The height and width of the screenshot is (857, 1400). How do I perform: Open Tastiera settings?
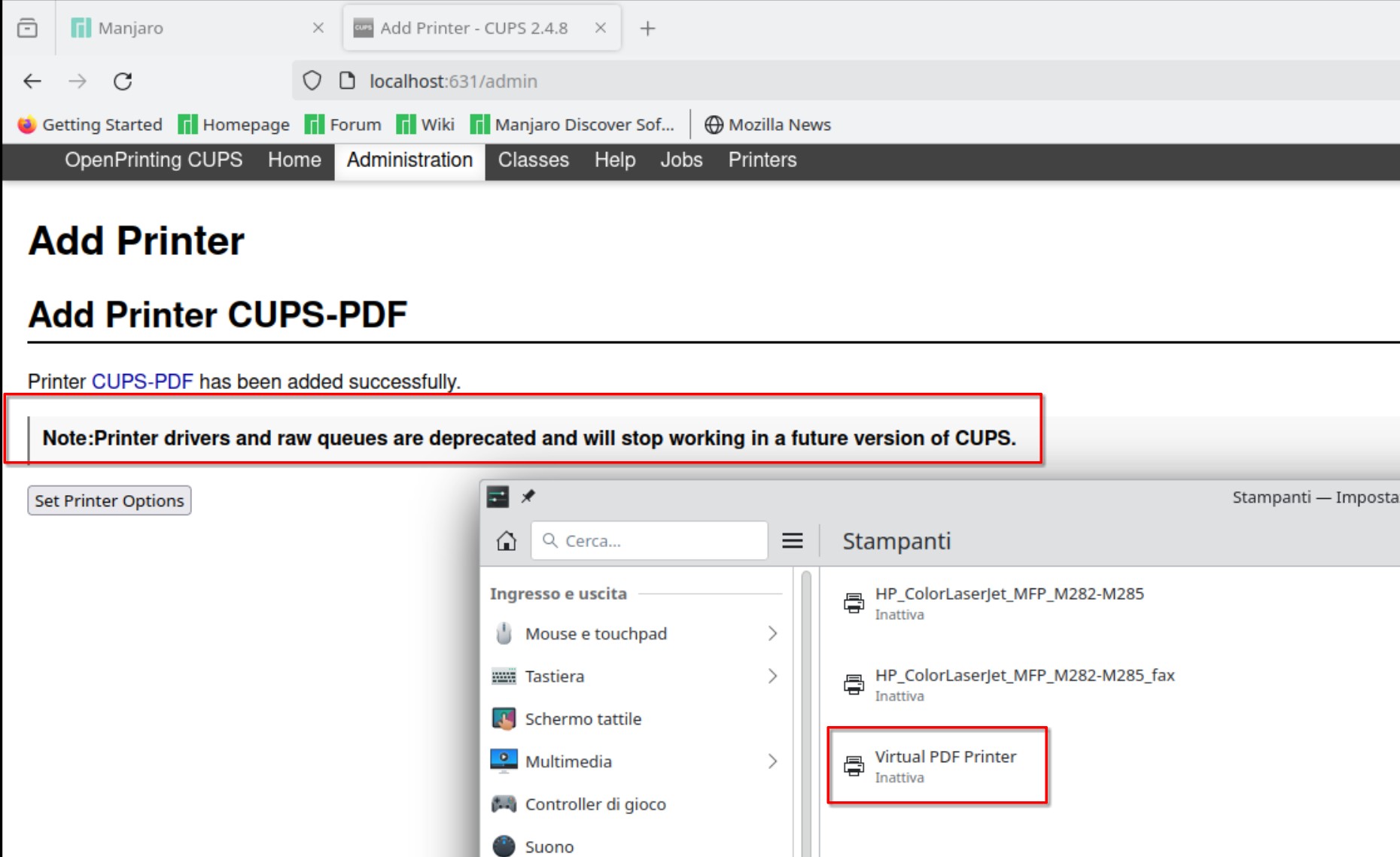click(x=636, y=676)
